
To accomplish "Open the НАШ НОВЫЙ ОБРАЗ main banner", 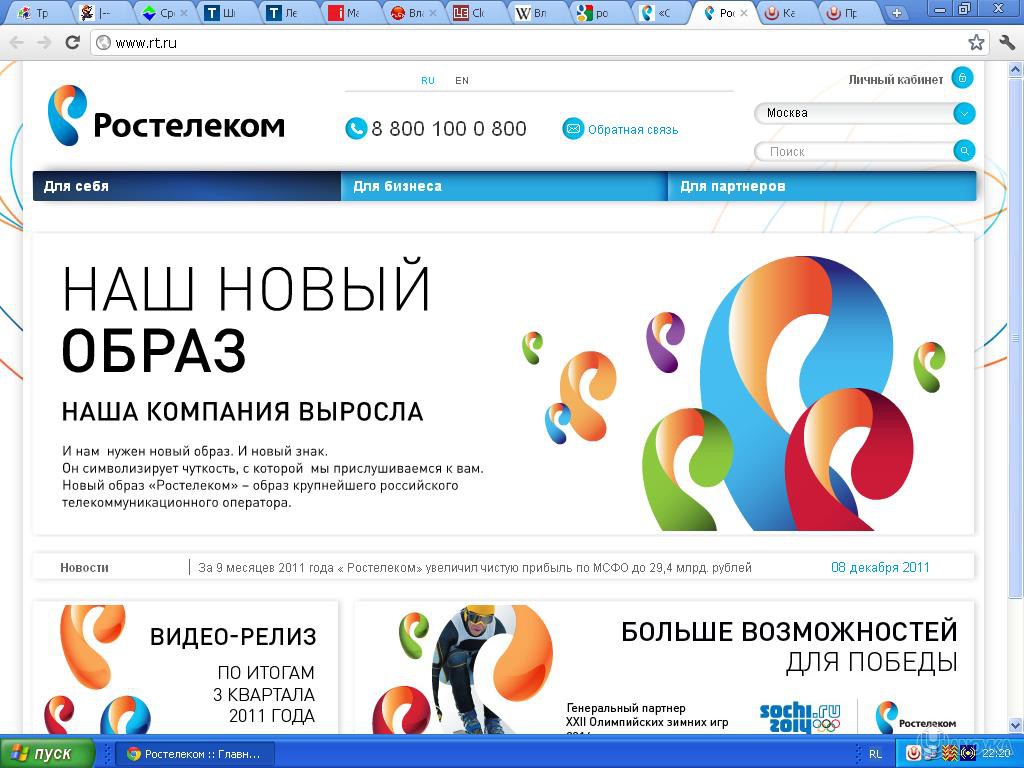I will [503, 384].
